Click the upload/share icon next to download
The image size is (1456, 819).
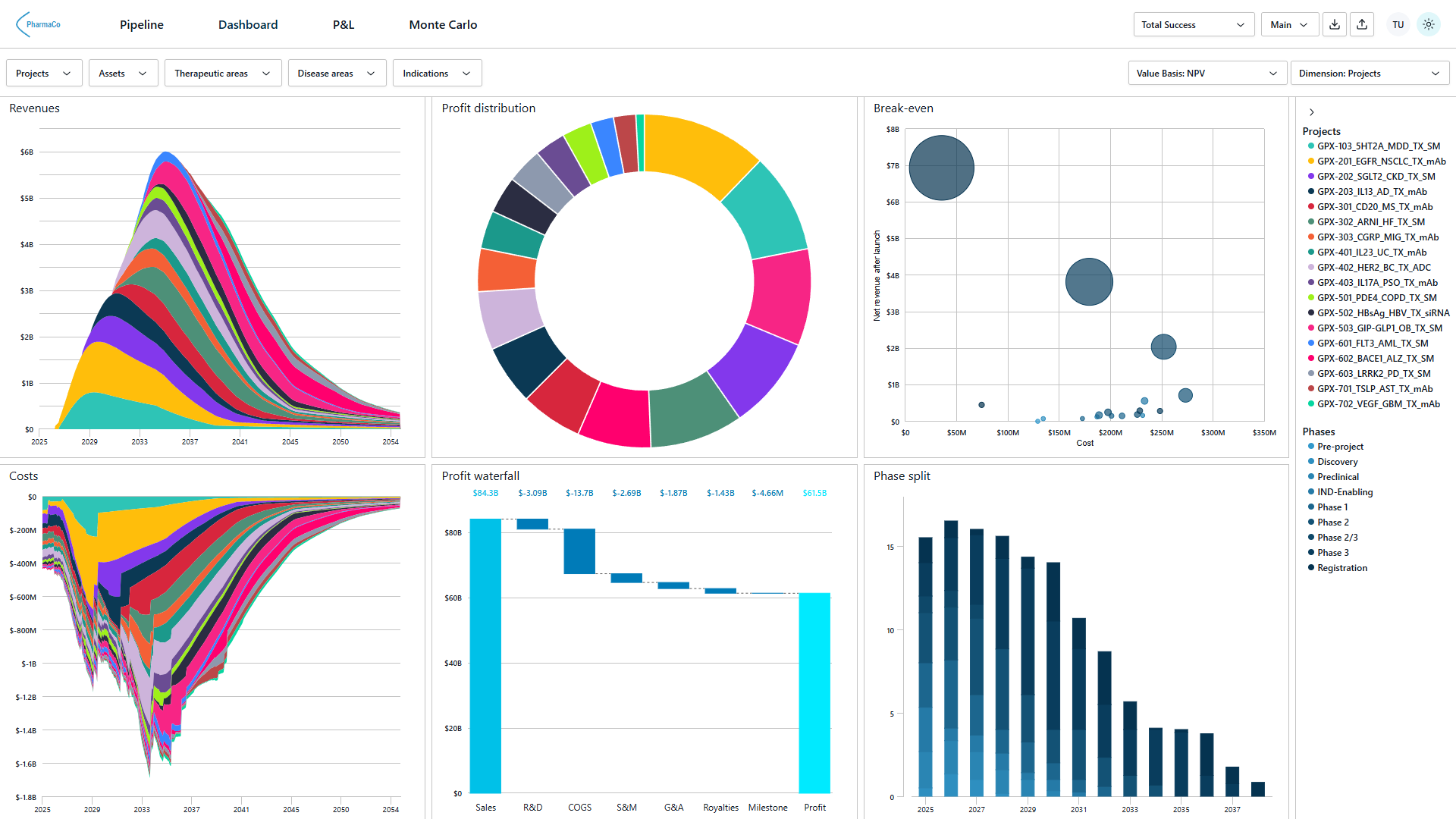click(1362, 24)
